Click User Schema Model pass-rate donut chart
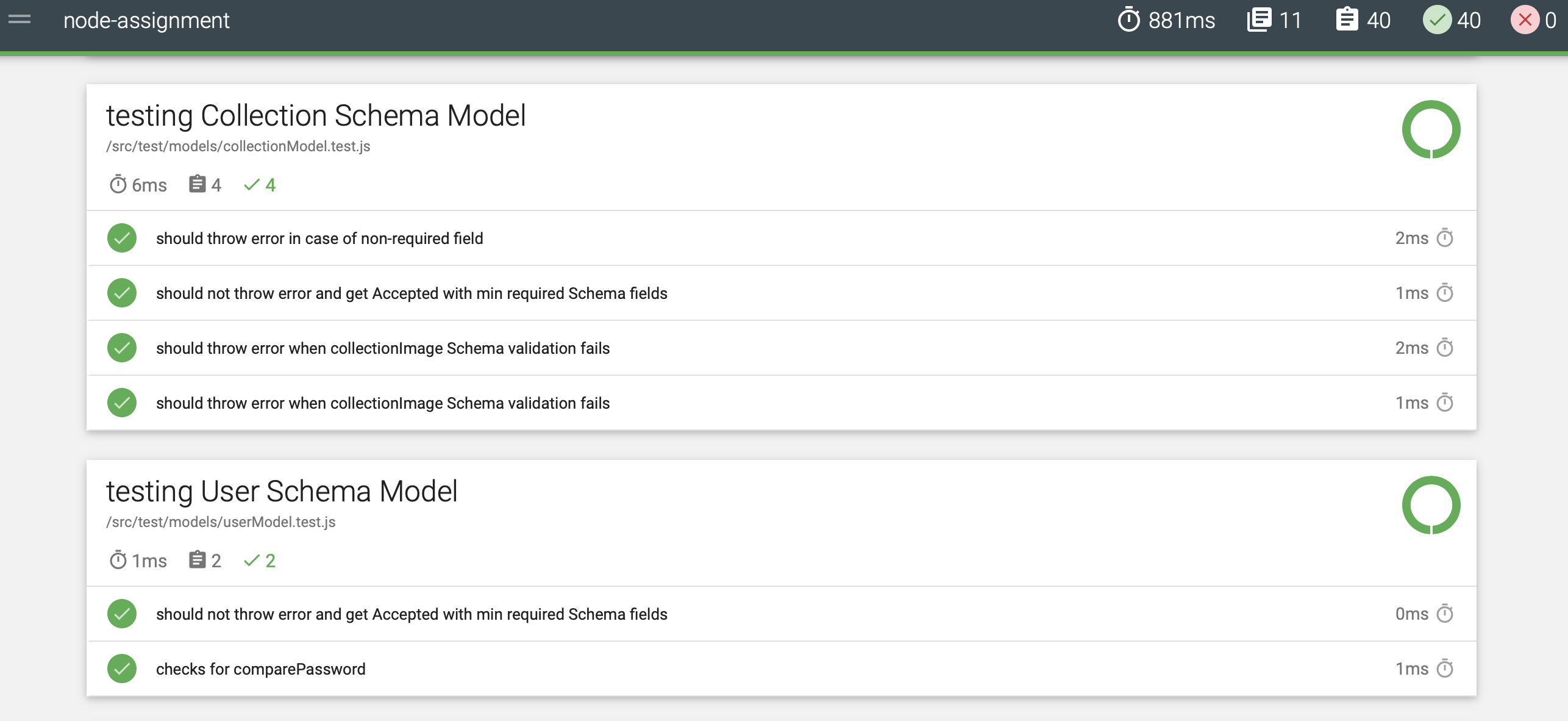Viewport: 1568px width, 721px height. pos(1431,505)
